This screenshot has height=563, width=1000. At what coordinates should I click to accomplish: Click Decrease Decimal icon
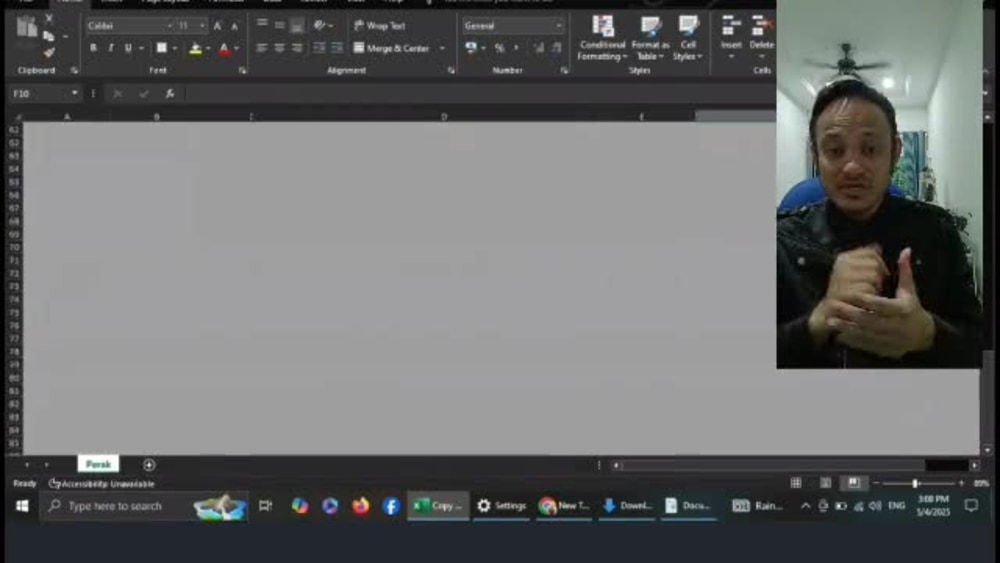557,48
